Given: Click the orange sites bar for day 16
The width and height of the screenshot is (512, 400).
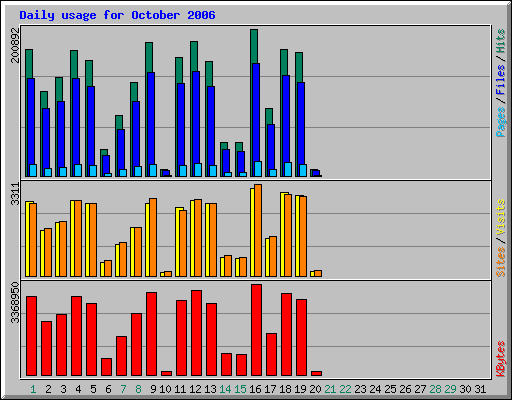Looking at the screenshot, I should coord(258,230).
